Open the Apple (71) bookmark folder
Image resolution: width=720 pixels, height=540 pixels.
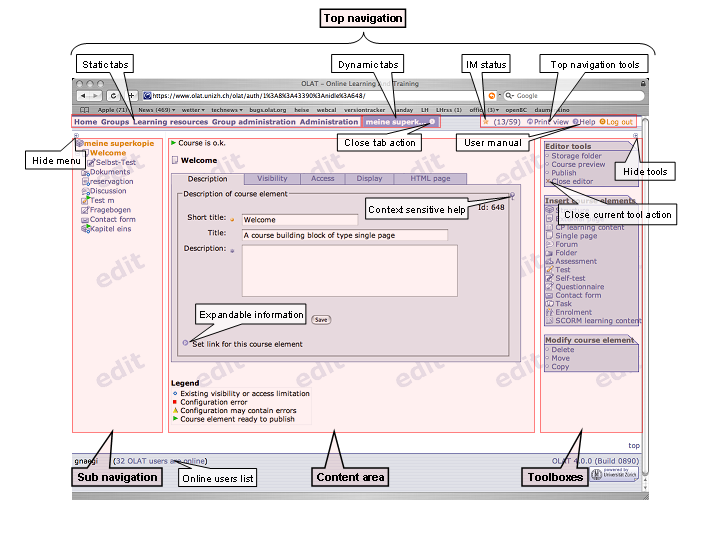112,110
